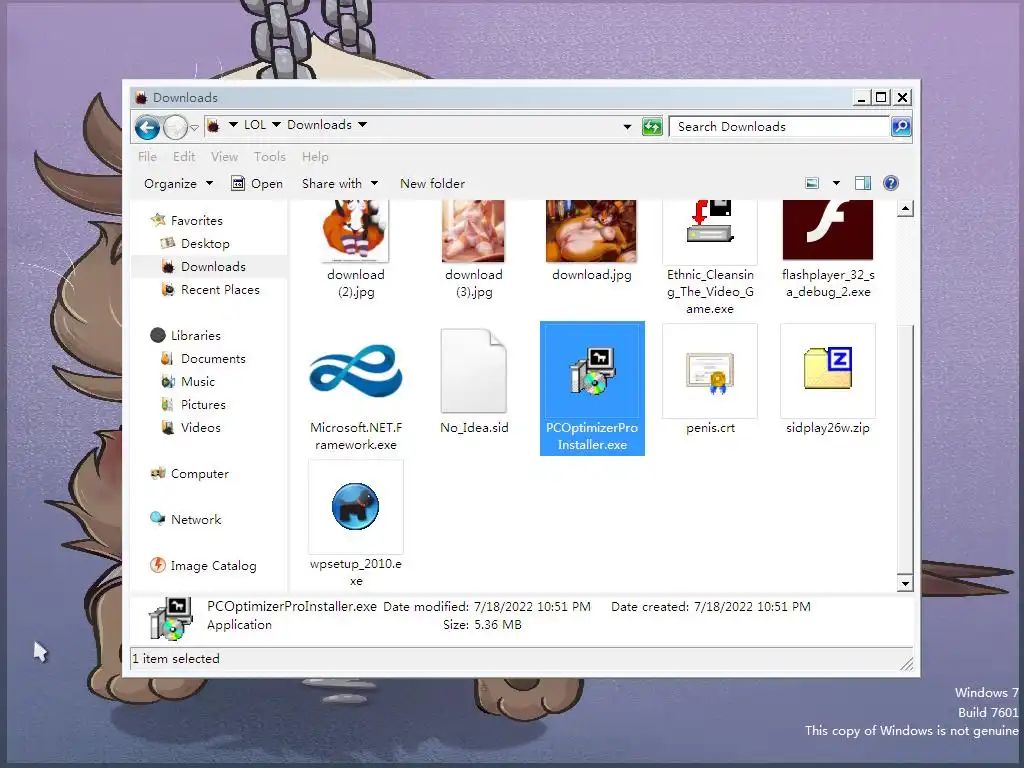This screenshot has width=1024, height=768.
Task: Open the View menu
Action: [x=224, y=157]
